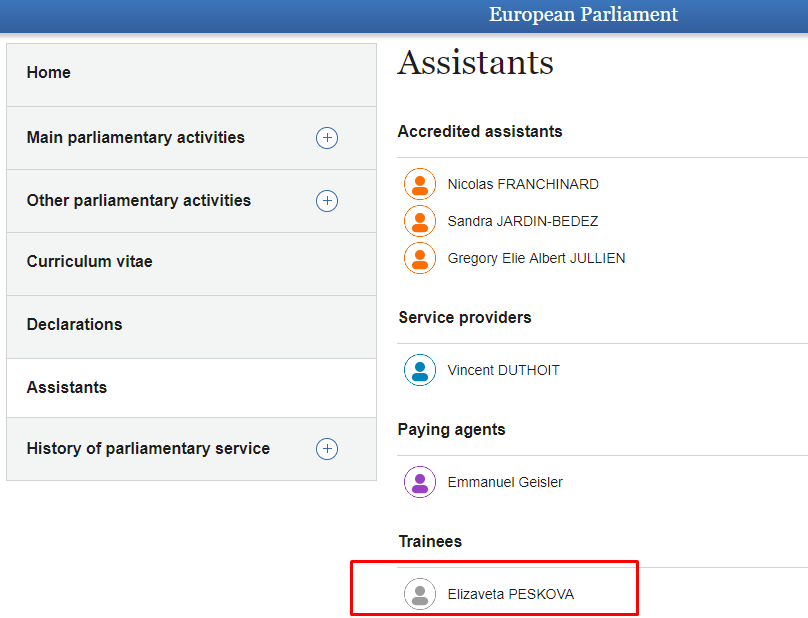Click the trainee name Elizaveta PESKOVA
This screenshot has height=618, width=808.
[x=511, y=594]
